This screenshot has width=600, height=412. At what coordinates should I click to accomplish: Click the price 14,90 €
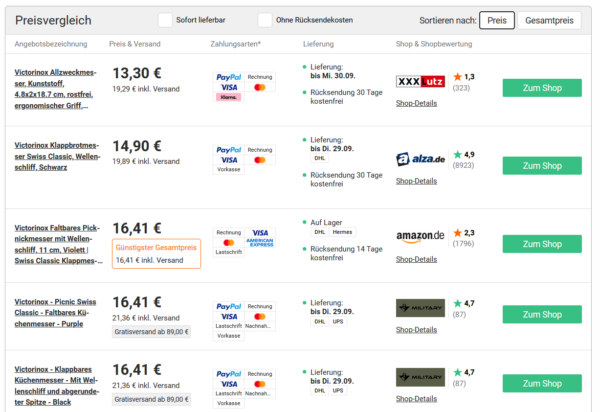pyautogui.click(x=137, y=146)
